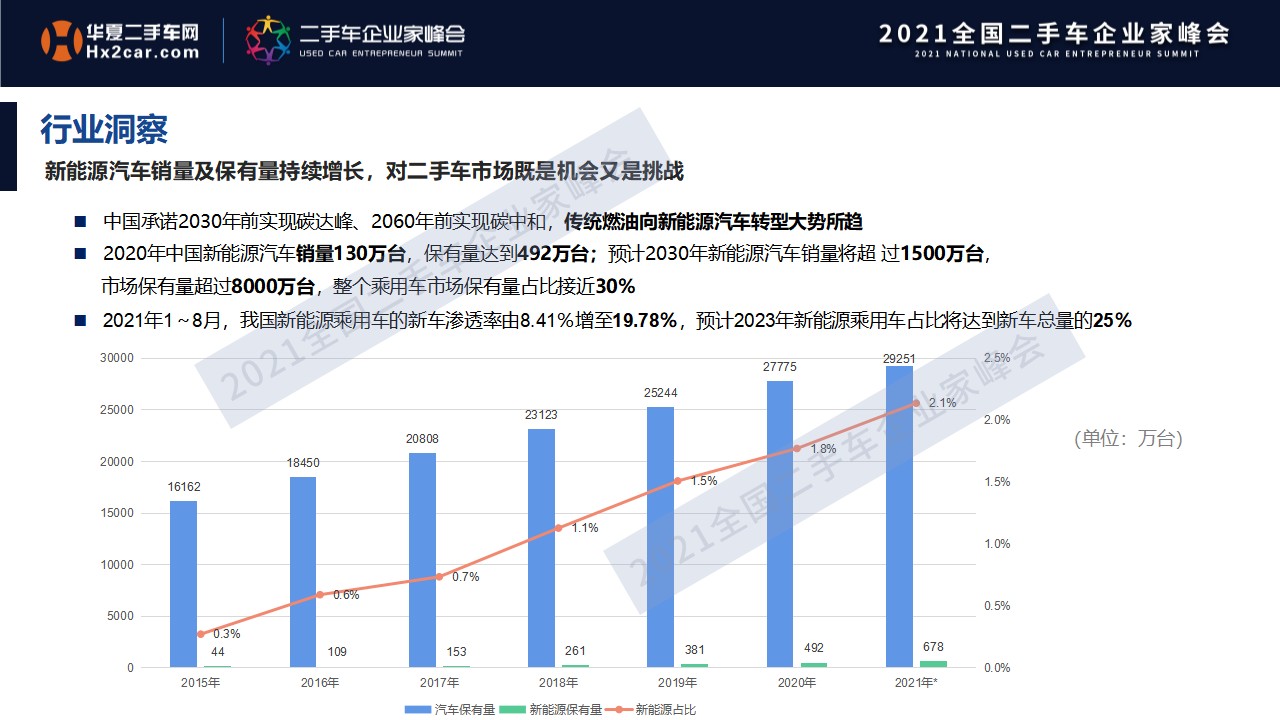Click the unit note (单位：万台)

tap(1128, 439)
